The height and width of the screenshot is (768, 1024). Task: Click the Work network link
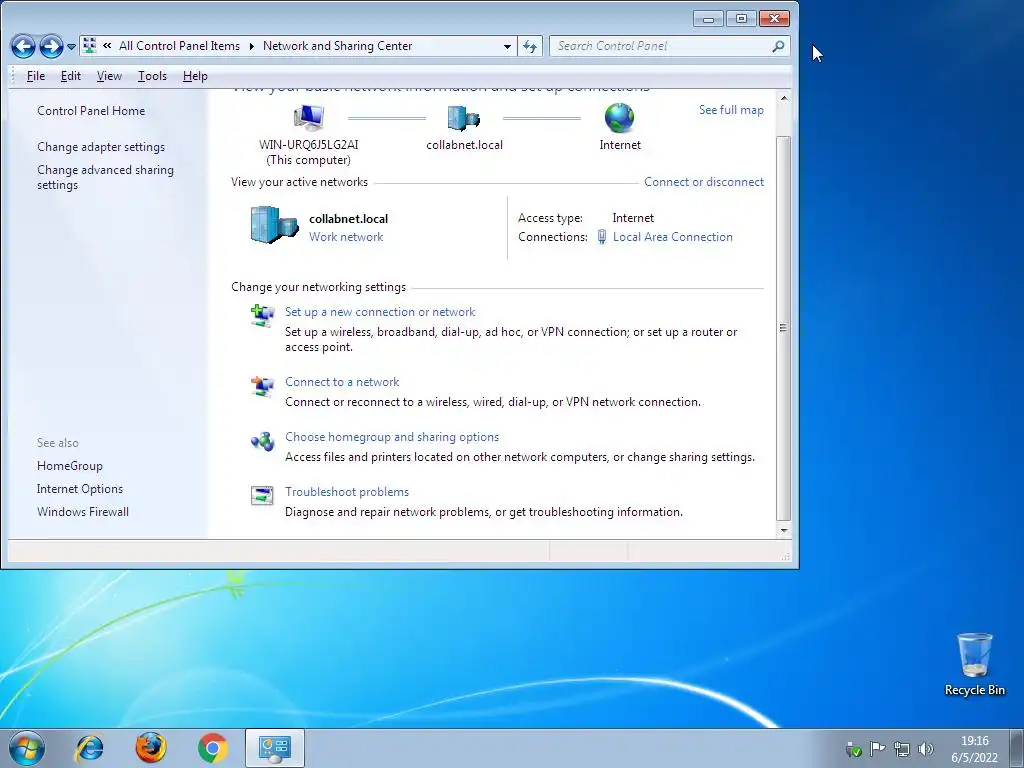click(x=346, y=237)
